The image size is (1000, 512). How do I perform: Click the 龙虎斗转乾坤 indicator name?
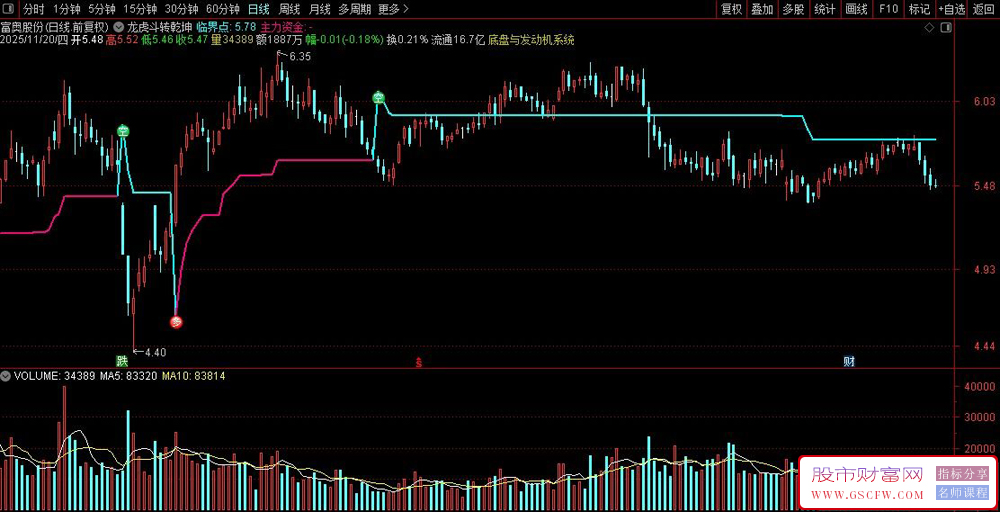[159, 27]
